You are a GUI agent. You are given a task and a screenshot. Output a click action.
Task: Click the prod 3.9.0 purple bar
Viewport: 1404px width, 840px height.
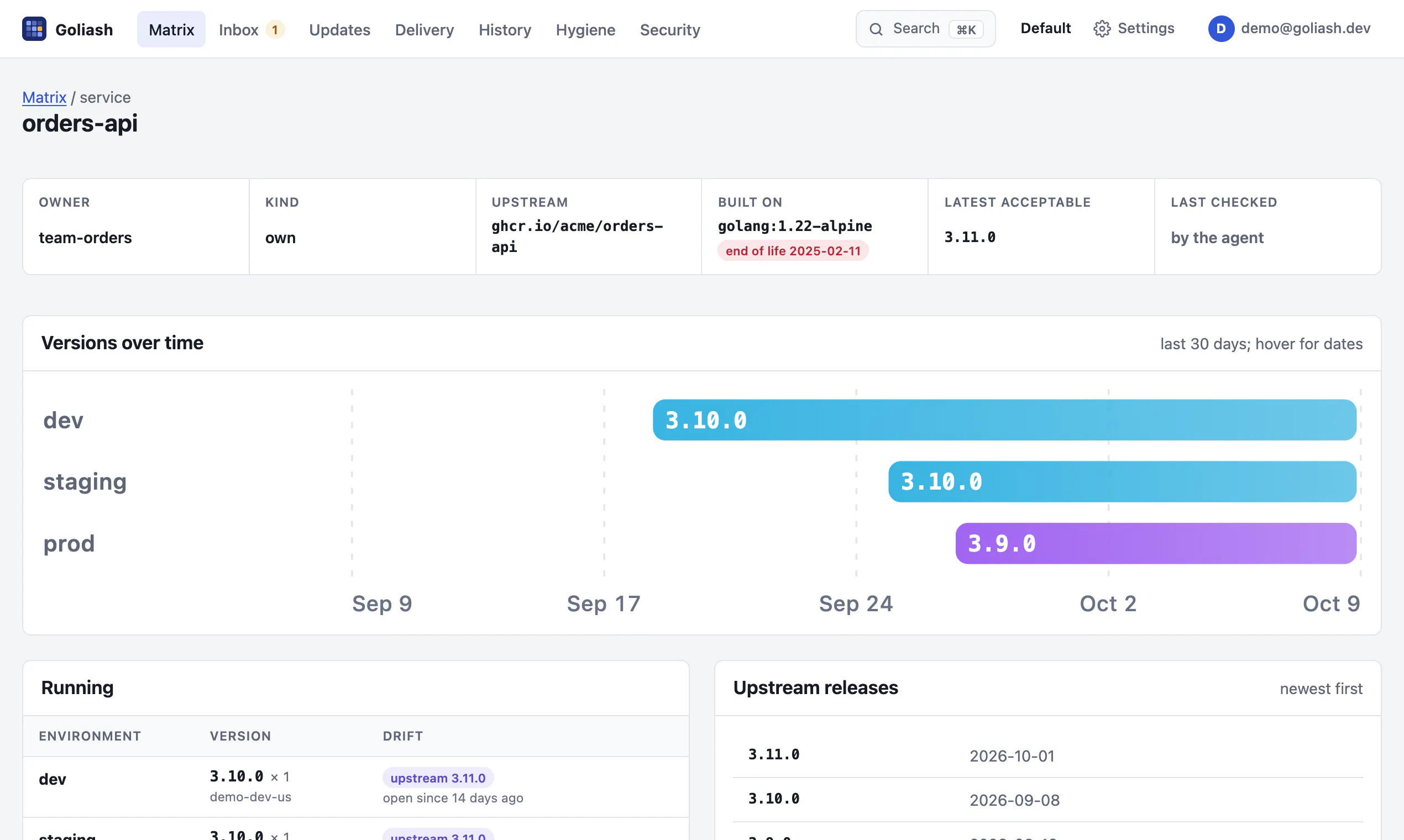[1155, 543]
